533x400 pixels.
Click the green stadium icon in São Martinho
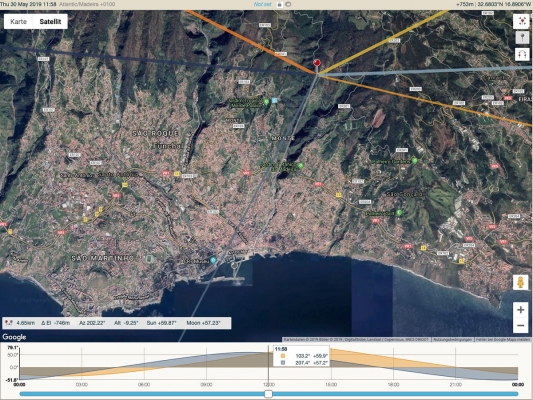pos(150,259)
